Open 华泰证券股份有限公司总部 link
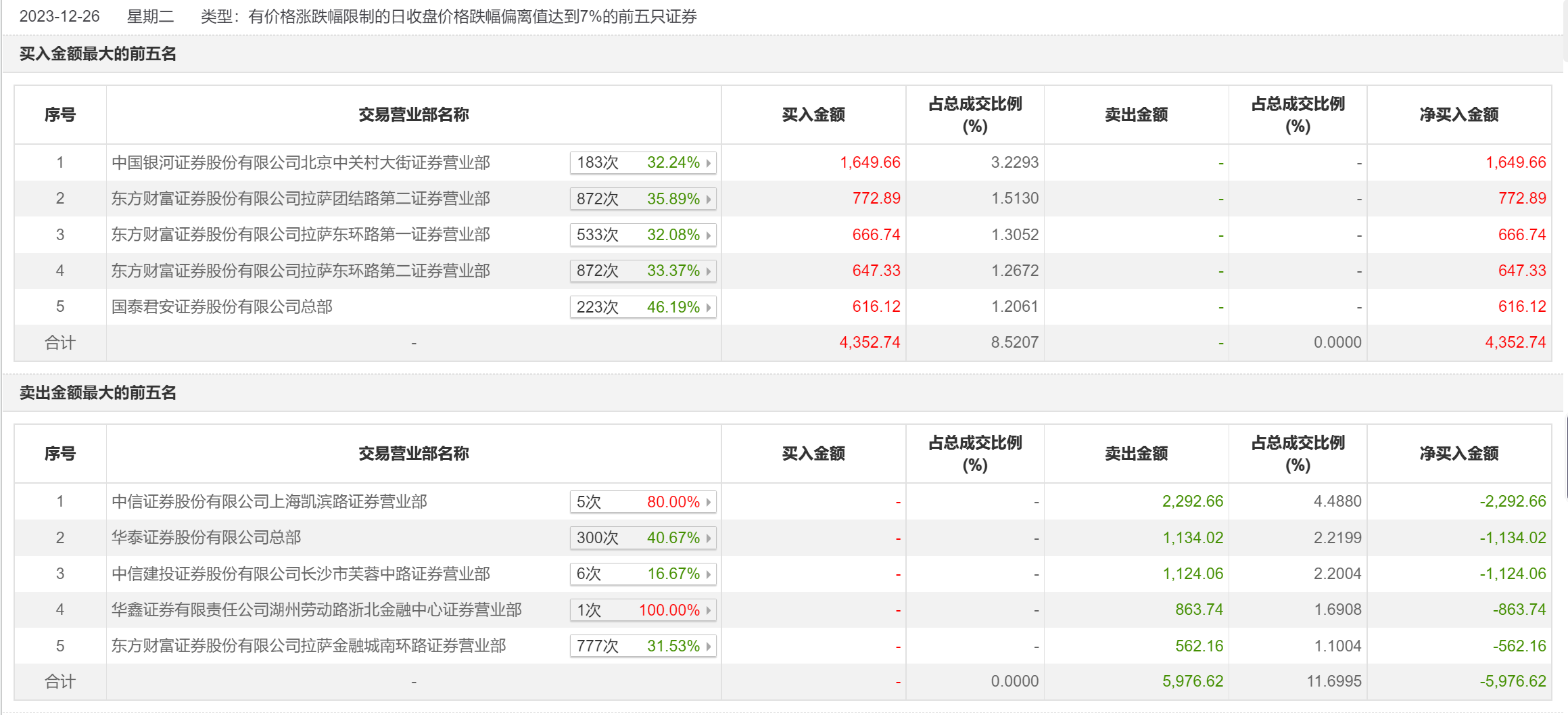The width and height of the screenshot is (1568, 715). [x=206, y=537]
